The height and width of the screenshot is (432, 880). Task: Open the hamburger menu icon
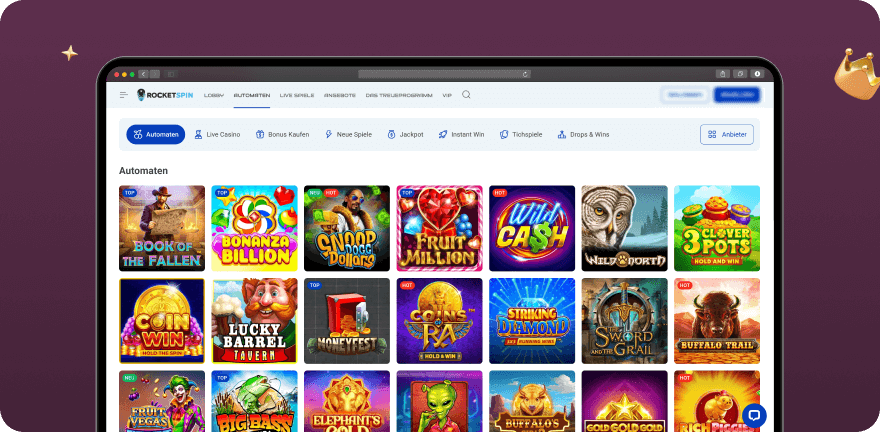tap(124, 95)
